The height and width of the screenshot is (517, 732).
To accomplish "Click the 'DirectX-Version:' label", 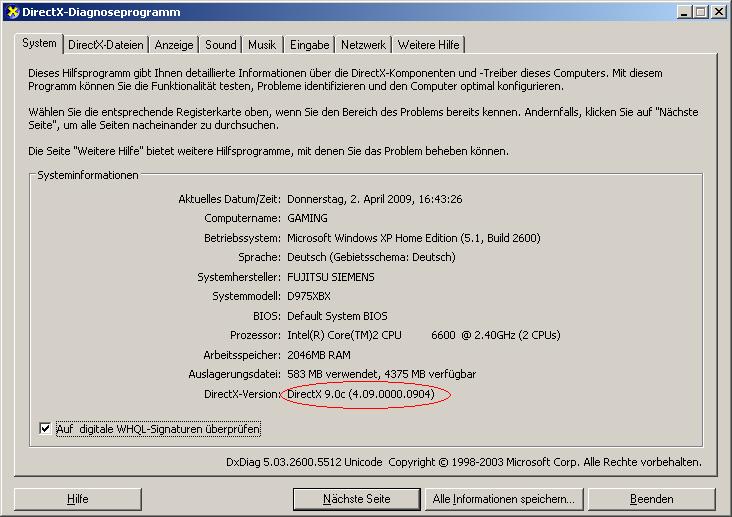I will coord(242,394).
